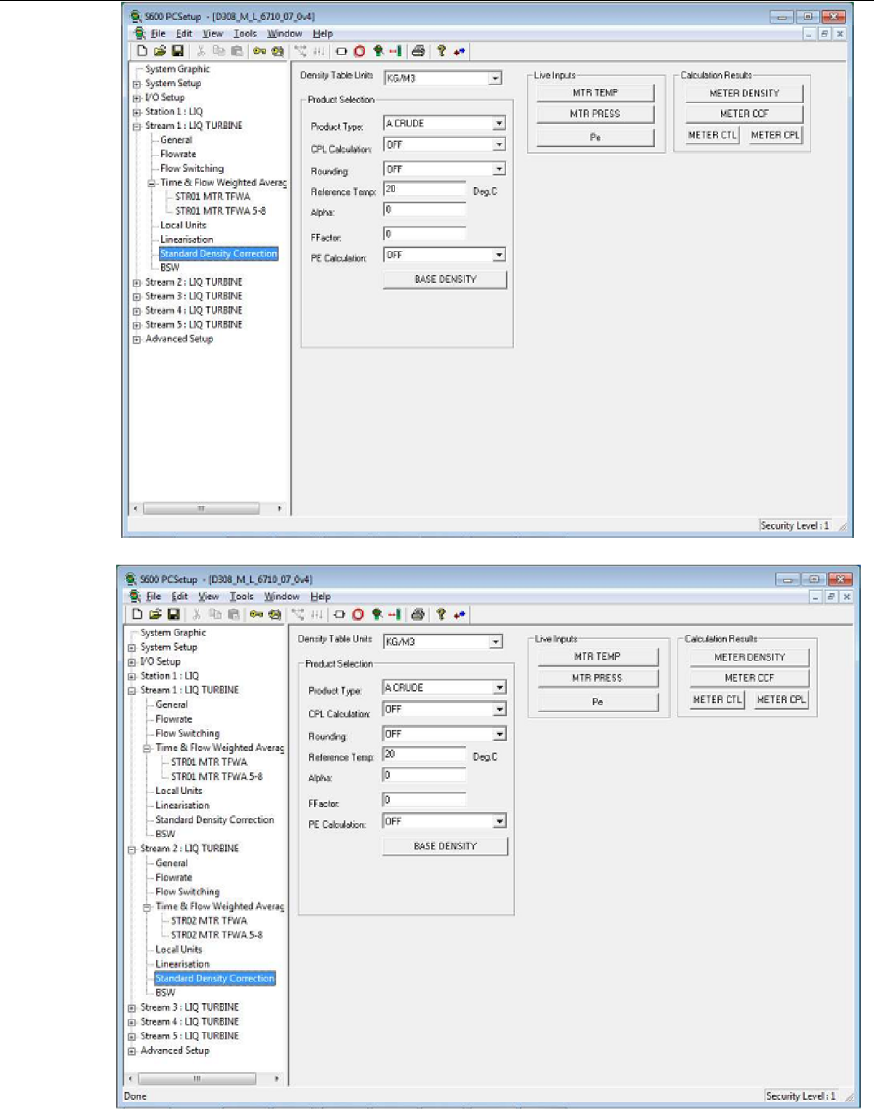The image size is (874, 1113).
Task: Open Edit menu in lower window
Action: coord(180,597)
